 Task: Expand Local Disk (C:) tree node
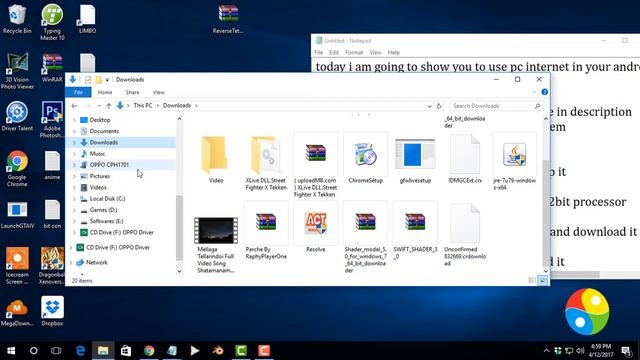pyautogui.click(x=74, y=199)
